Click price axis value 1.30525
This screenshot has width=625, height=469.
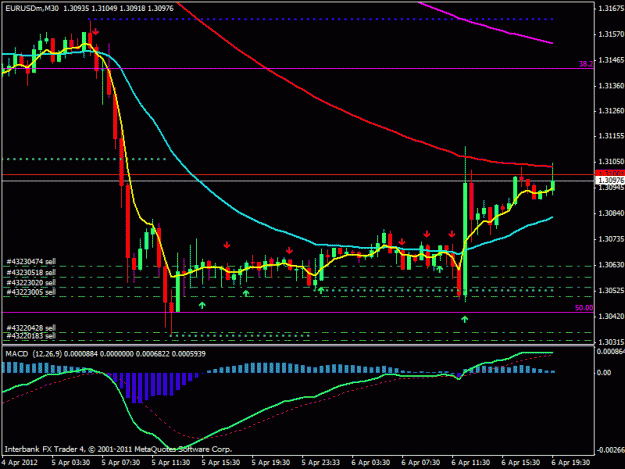pos(611,290)
